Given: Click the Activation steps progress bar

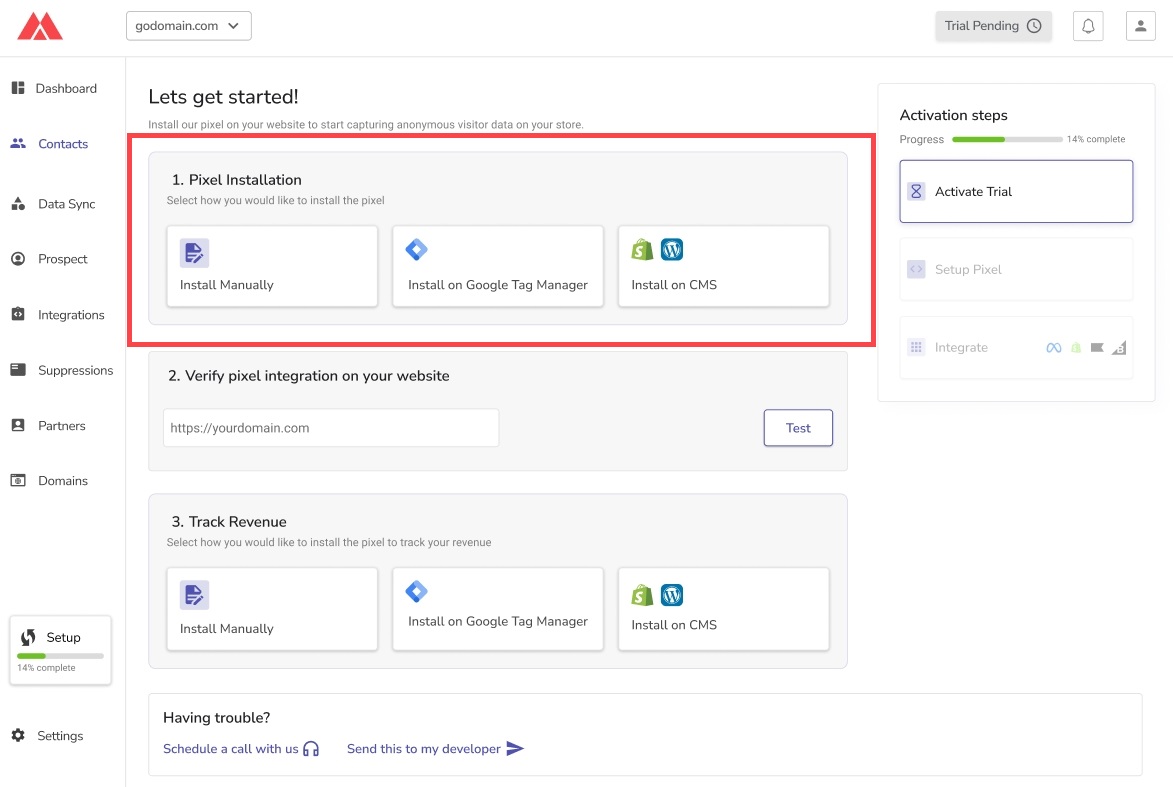Looking at the screenshot, I should [1007, 139].
